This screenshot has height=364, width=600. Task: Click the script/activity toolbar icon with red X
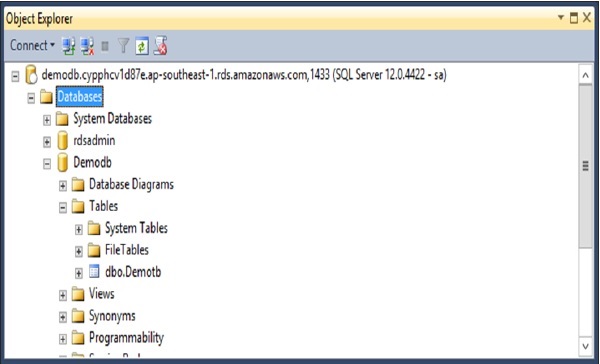(x=160, y=46)
